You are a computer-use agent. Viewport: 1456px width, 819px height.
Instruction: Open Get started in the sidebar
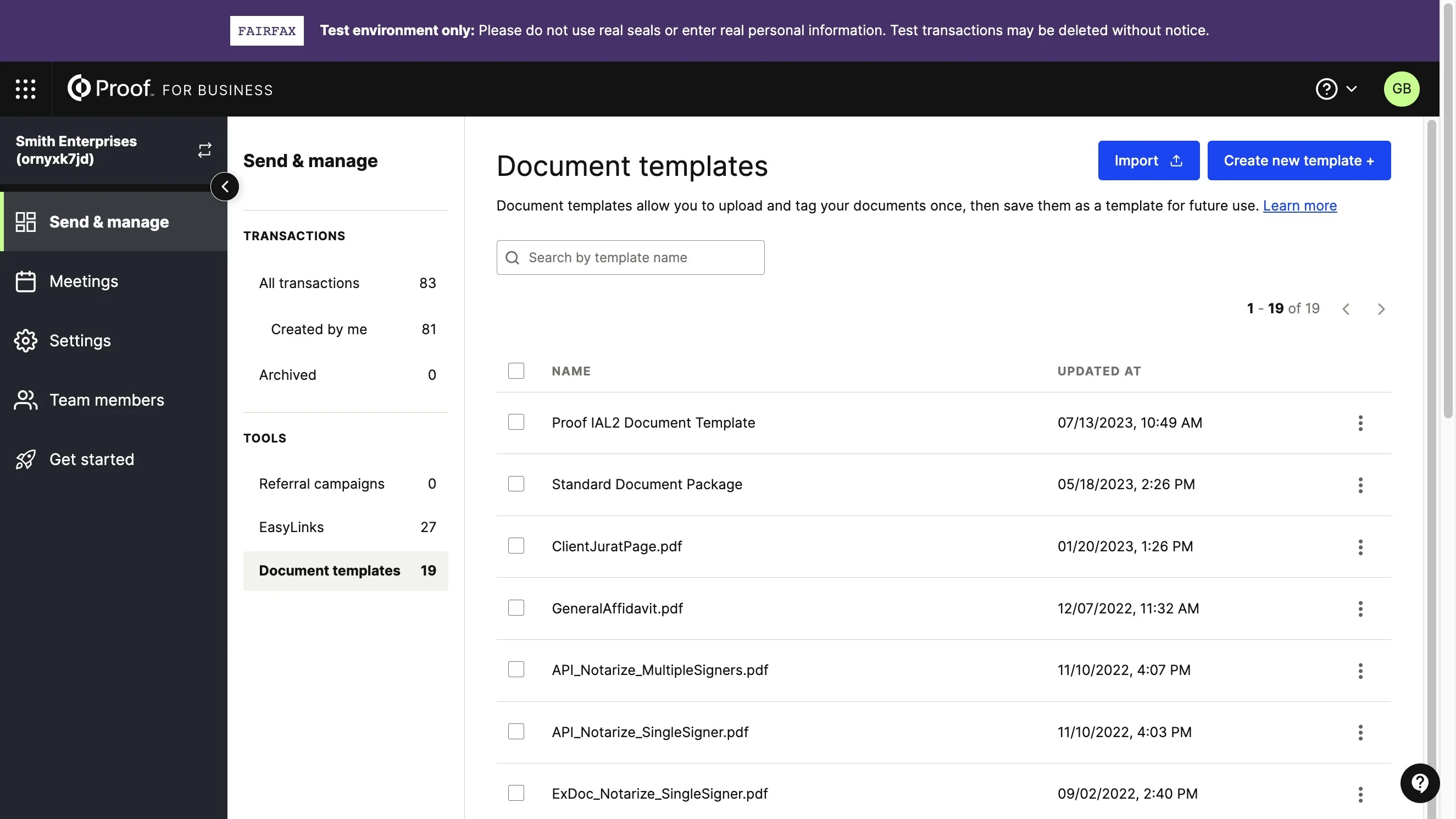tap(114, 460)
